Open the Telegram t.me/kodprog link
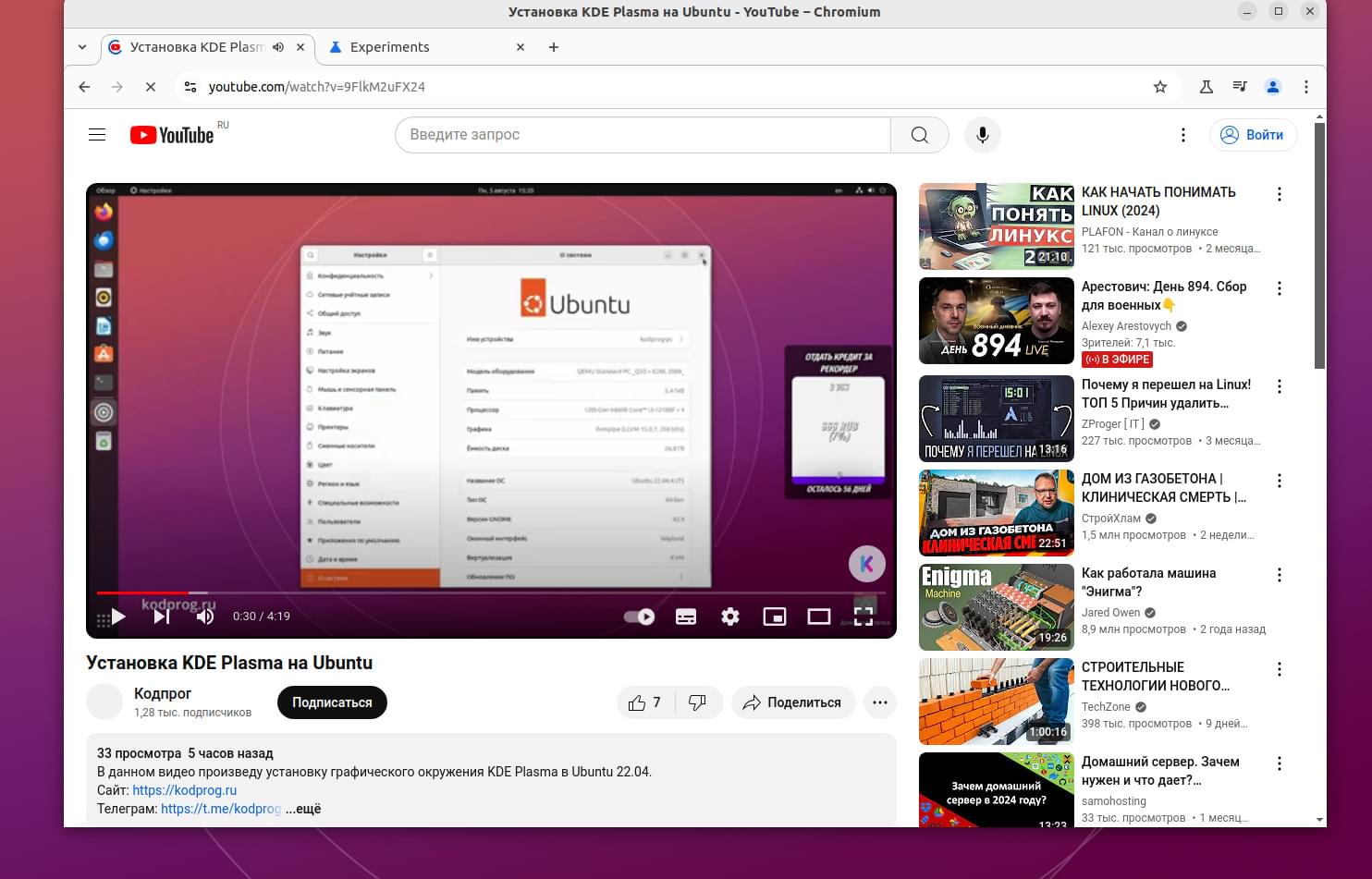Viewport: 1372px width, 879px height. tap(221, 809)
